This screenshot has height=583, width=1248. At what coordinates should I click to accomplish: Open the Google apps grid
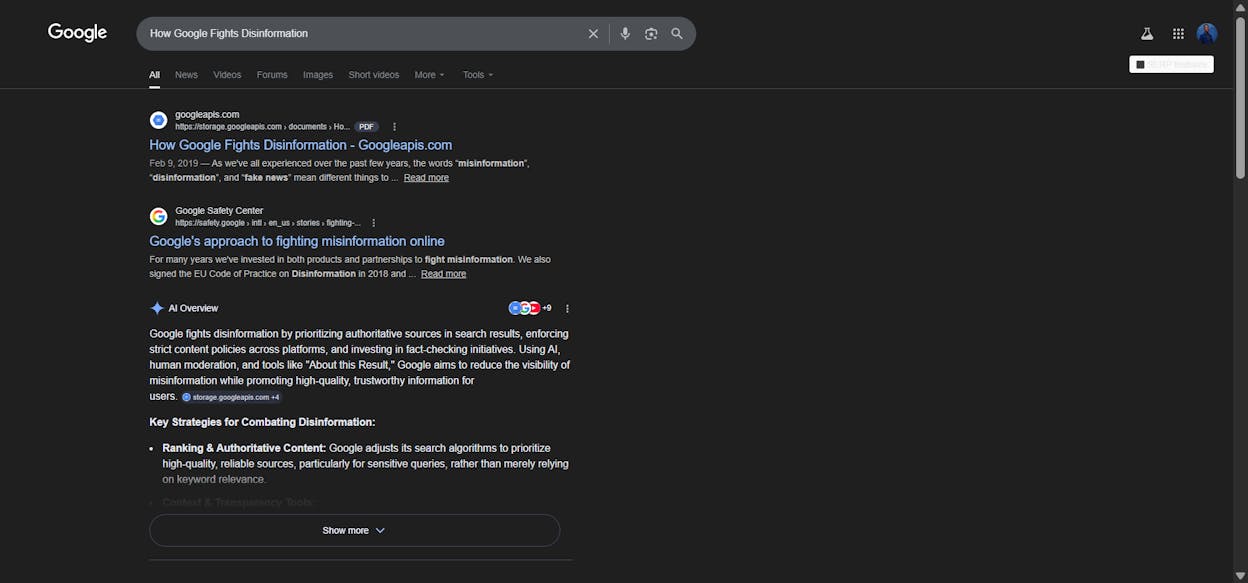(x=1178, y=34)
